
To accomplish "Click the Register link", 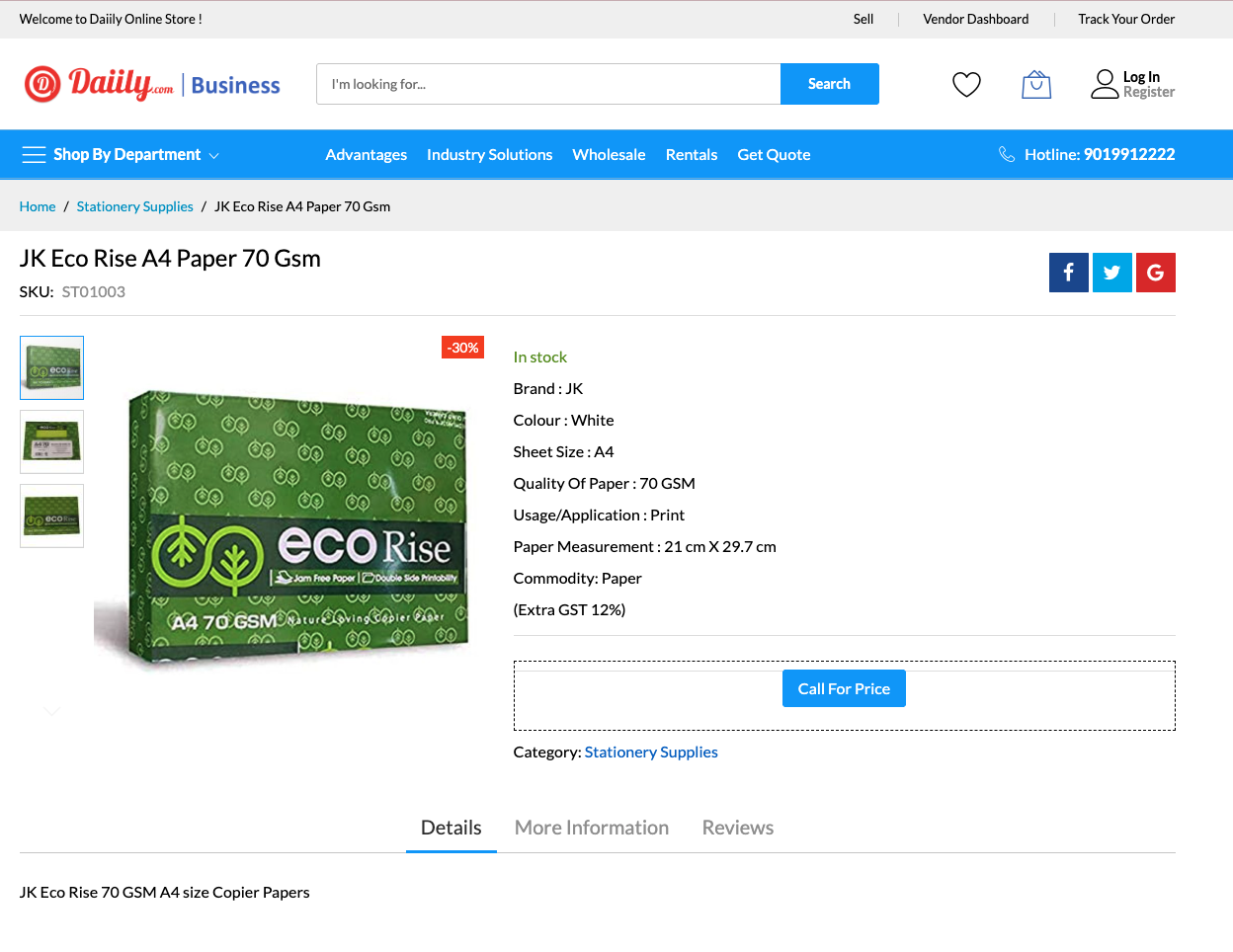I will (1149, 93).
